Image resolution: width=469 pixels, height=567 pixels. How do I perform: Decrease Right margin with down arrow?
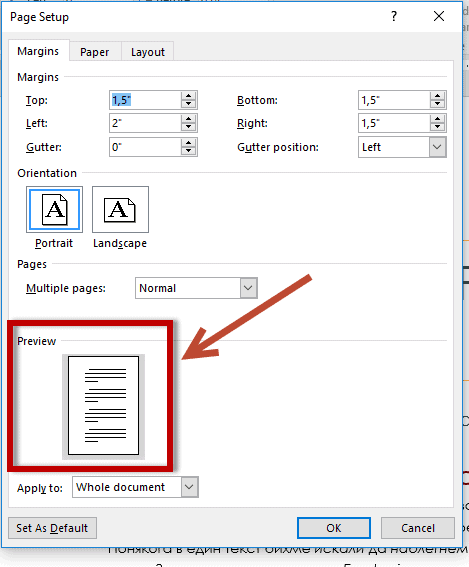(x=438, y=127)
